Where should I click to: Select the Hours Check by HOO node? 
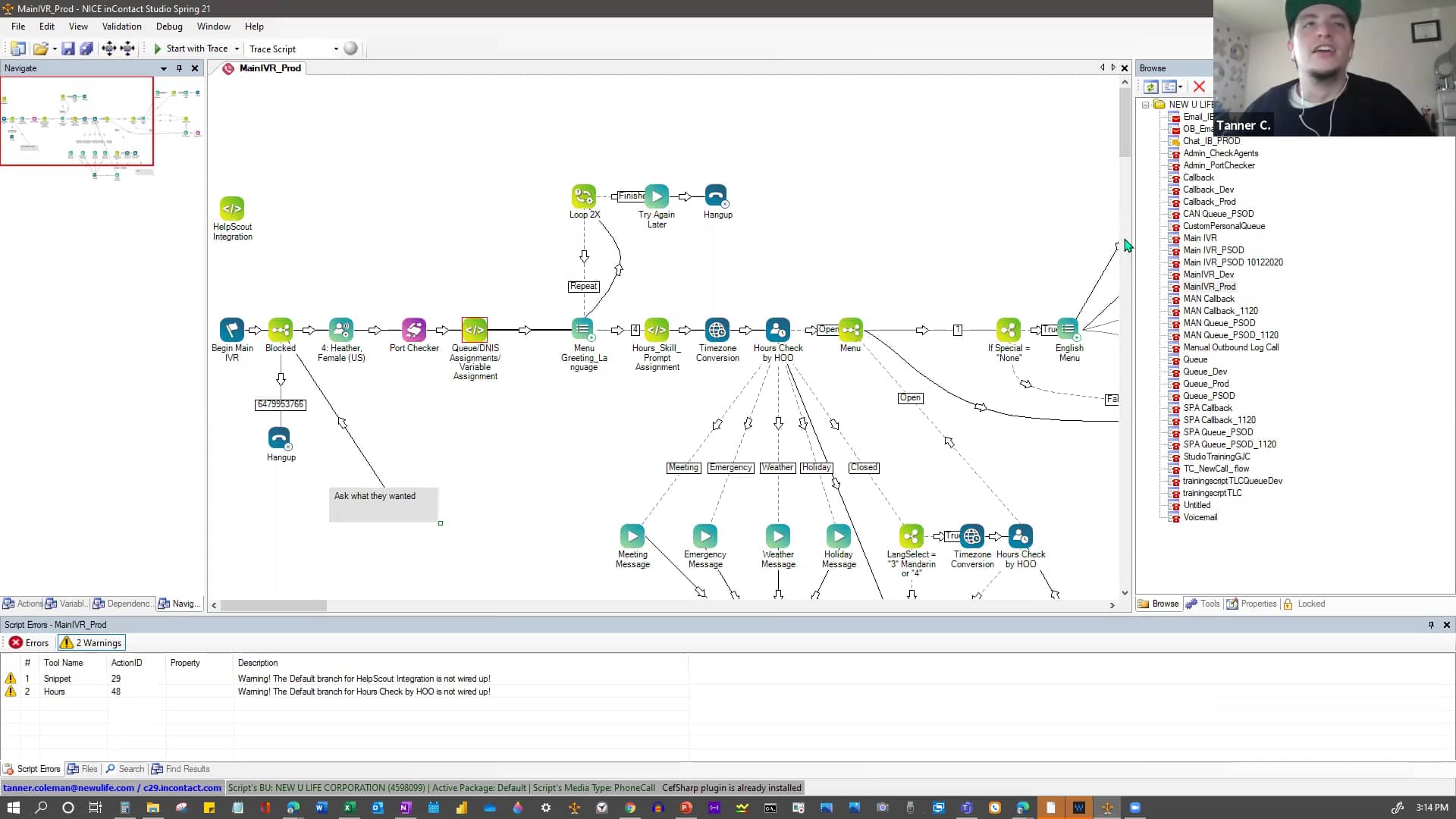(x=777, y=330)
